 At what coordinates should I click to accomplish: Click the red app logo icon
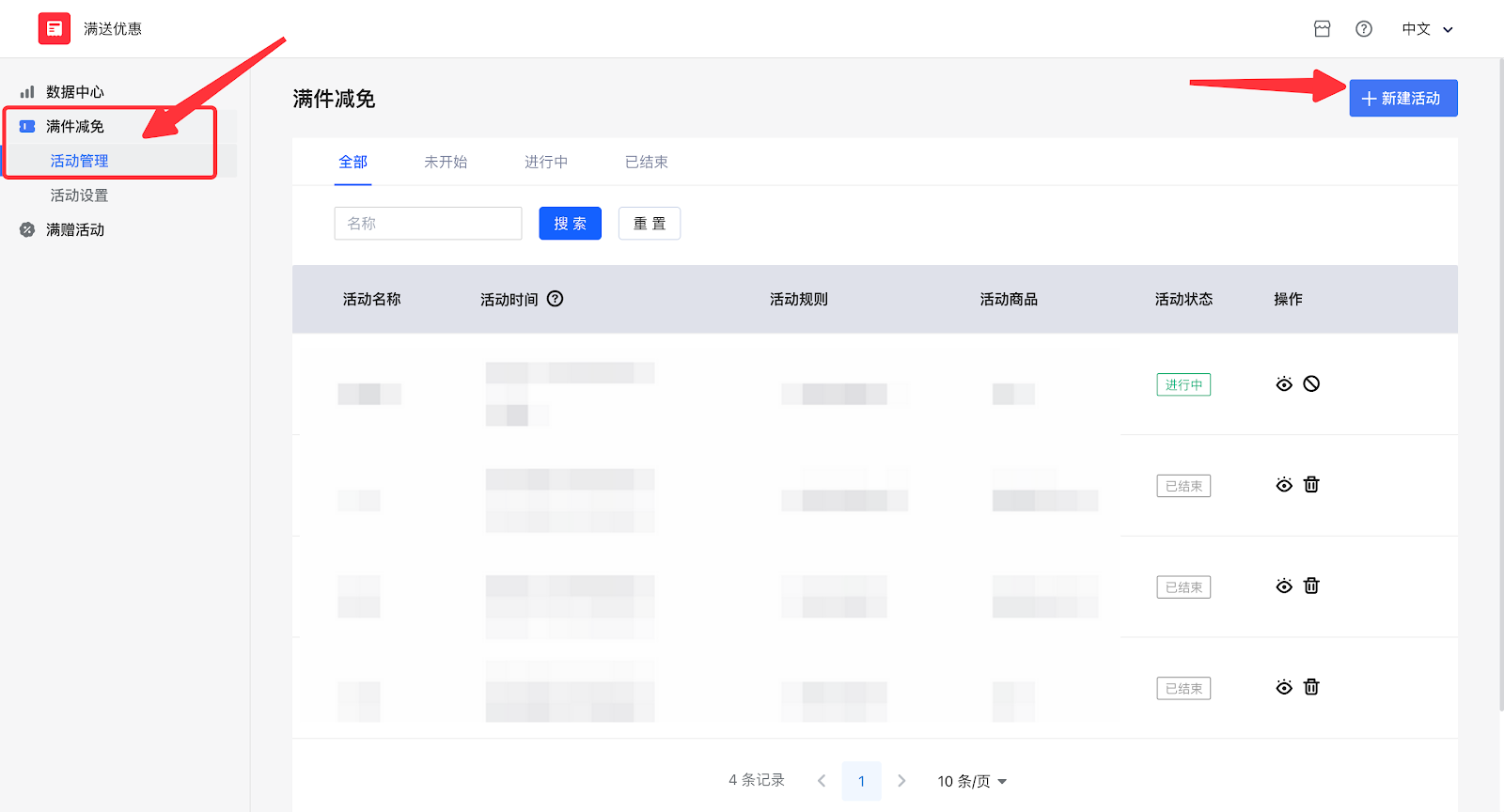tap(54, 29)
